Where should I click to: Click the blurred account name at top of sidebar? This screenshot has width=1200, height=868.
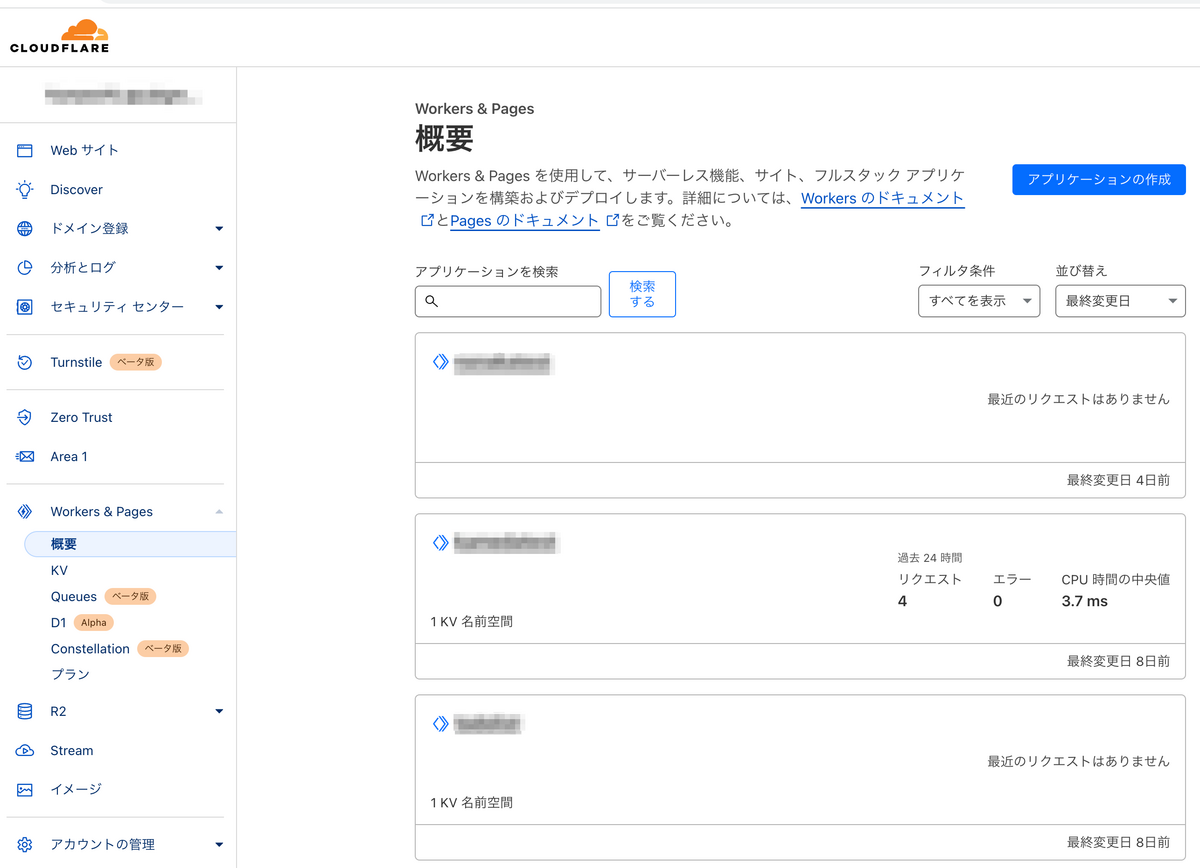(123, 96)
